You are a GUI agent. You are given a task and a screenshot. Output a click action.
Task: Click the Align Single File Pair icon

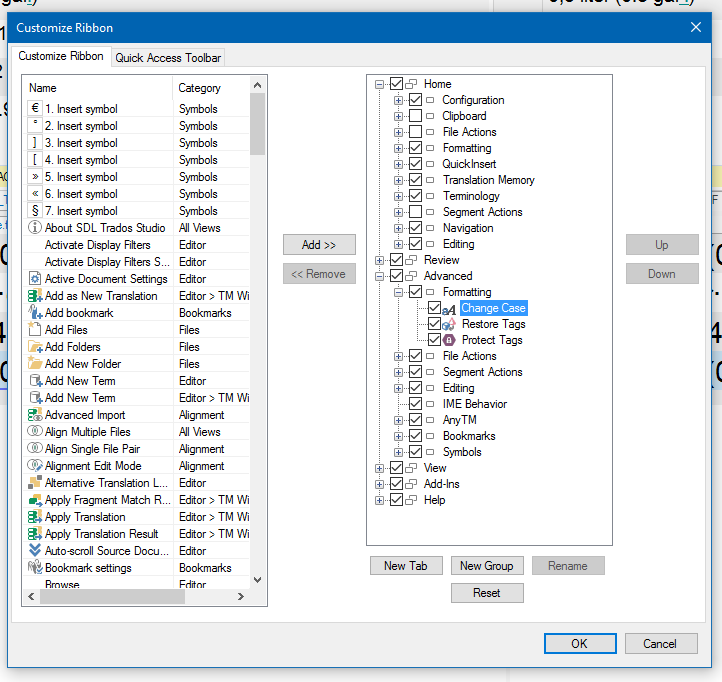(35, 449)
